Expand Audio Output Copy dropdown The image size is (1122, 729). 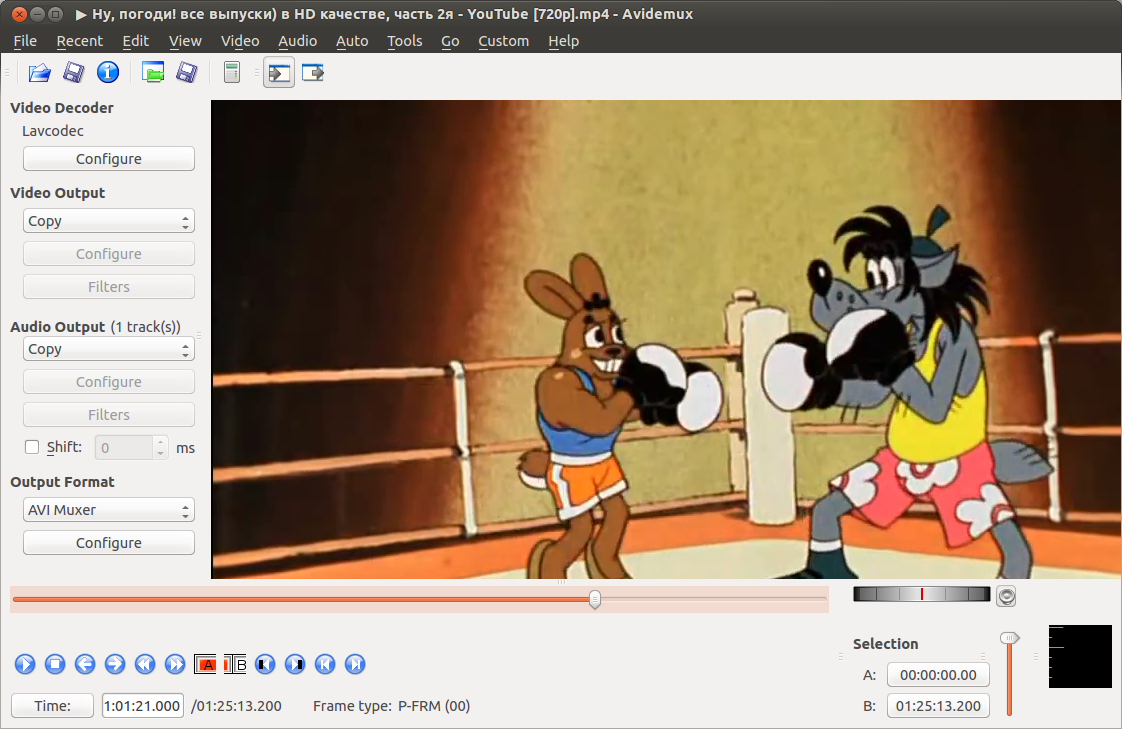pos(109,349)
